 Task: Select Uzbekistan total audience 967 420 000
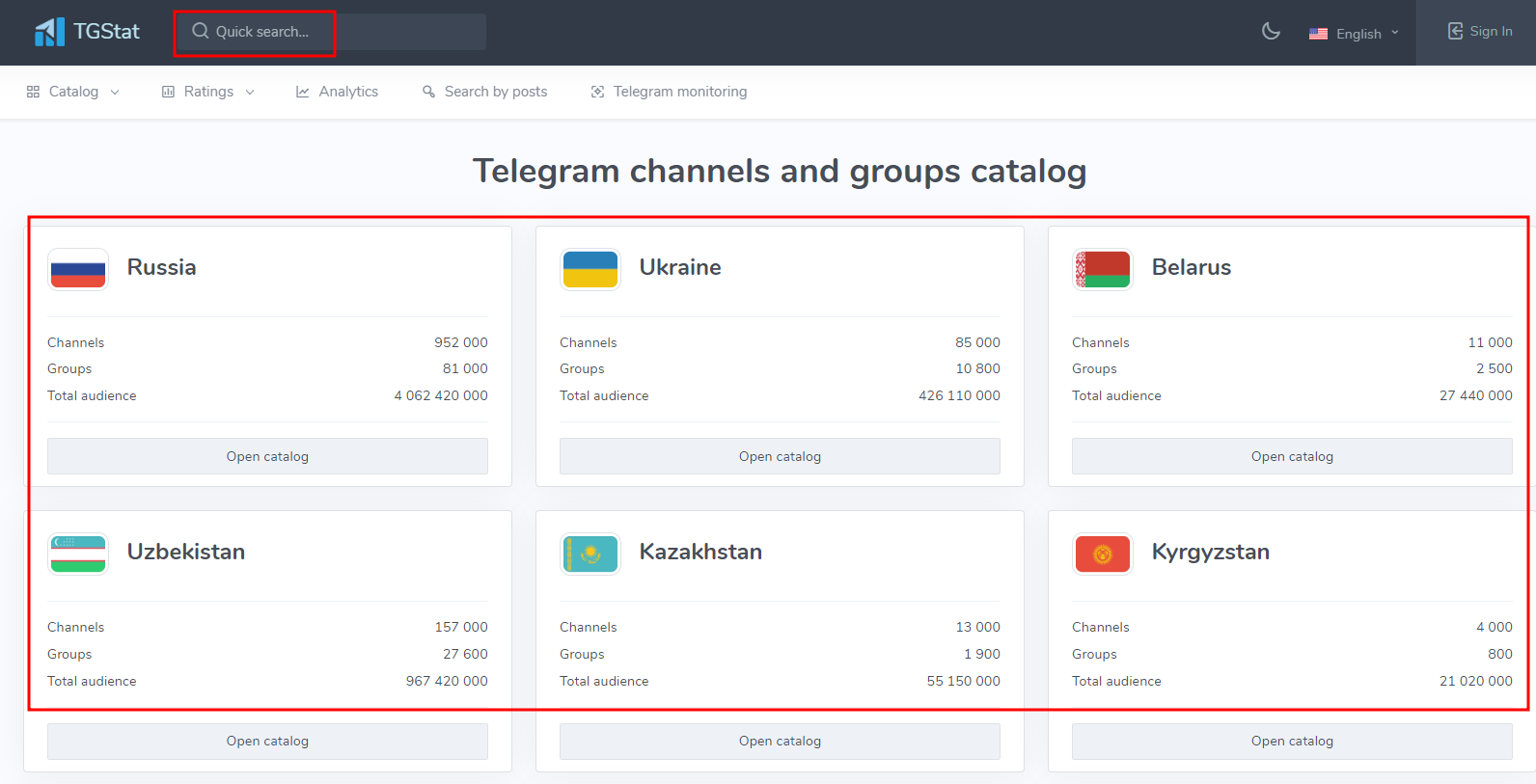(x=447, y=681)
